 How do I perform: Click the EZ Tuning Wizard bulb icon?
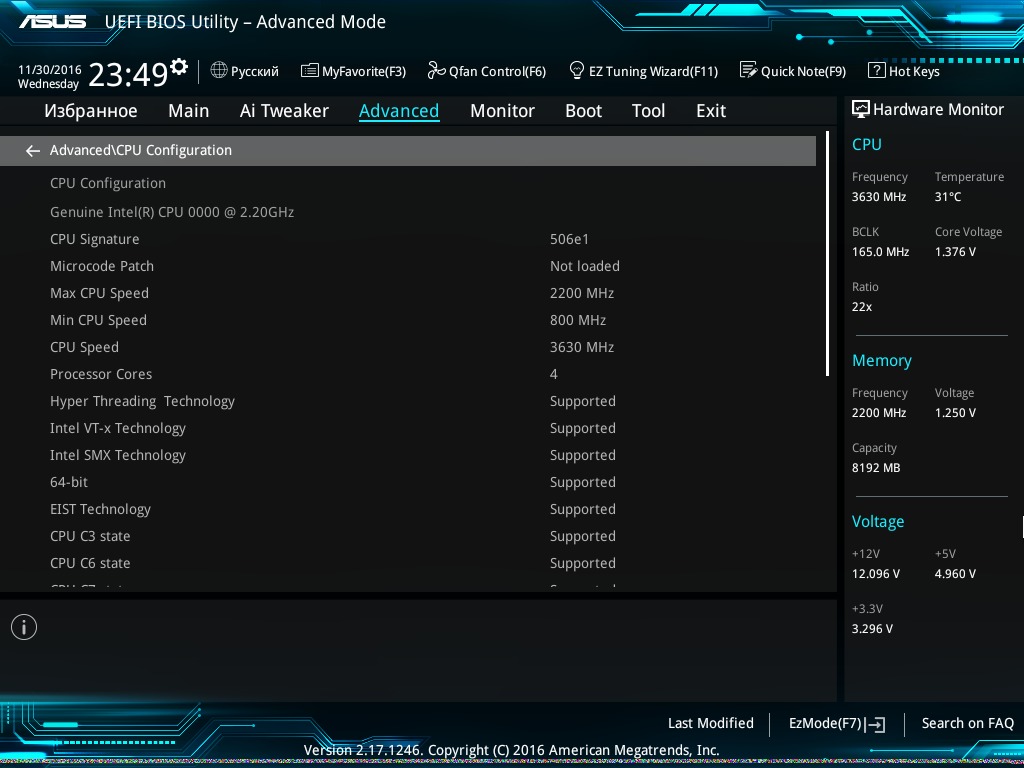(577, 70)
